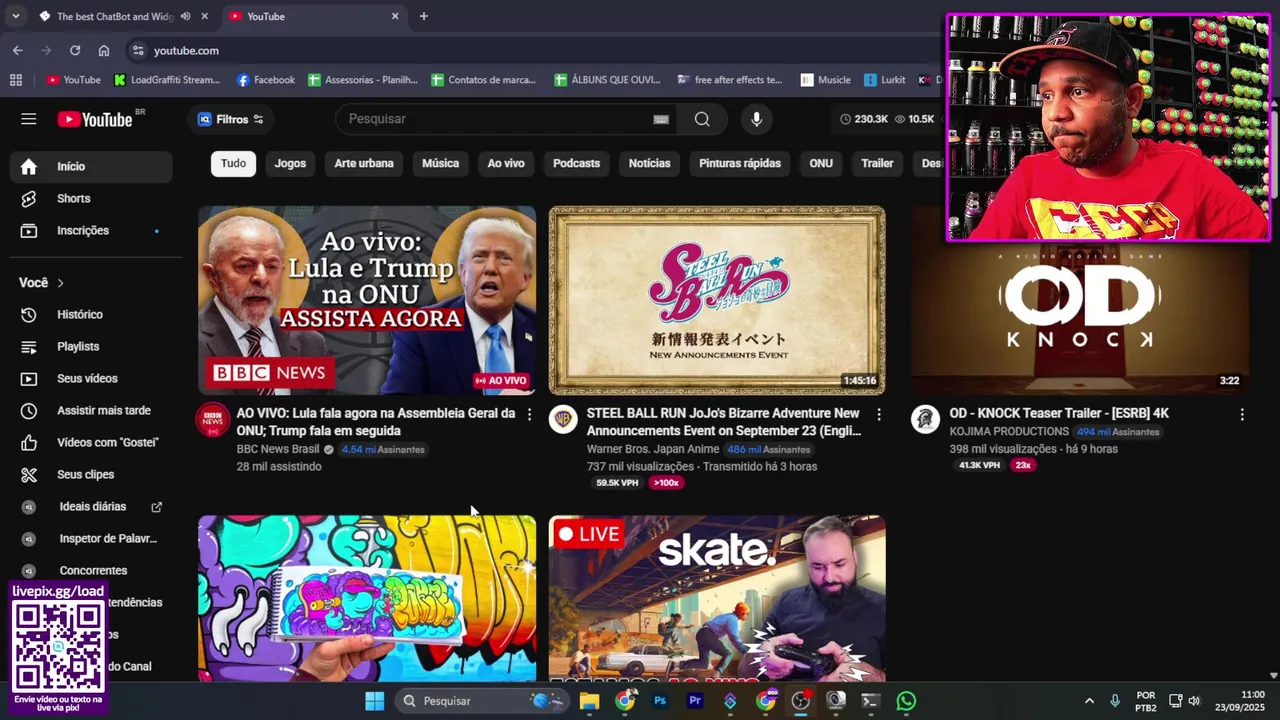
Task: Select the Podcasts filter chip
Action: 577,163
